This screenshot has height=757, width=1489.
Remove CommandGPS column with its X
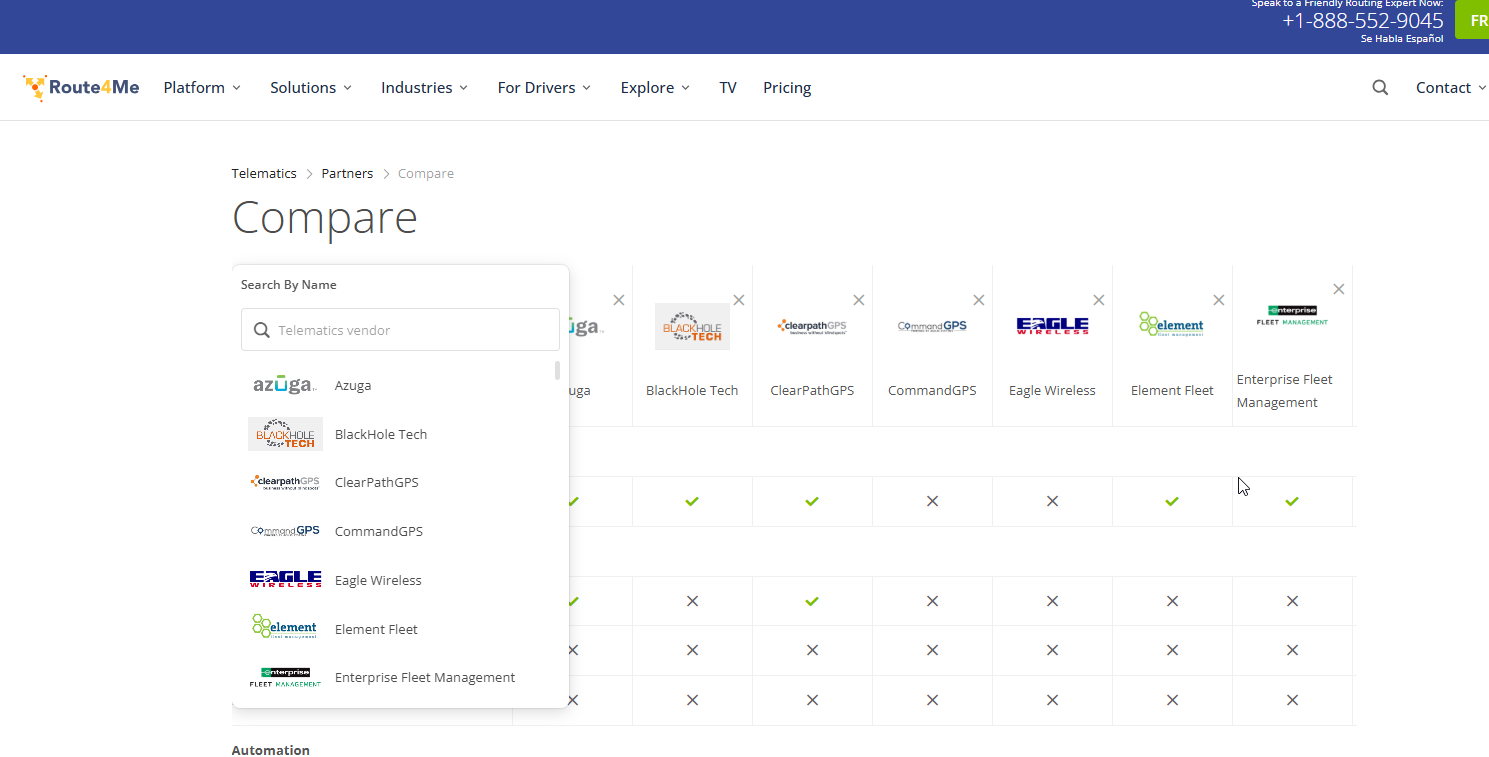coord(979,300)
